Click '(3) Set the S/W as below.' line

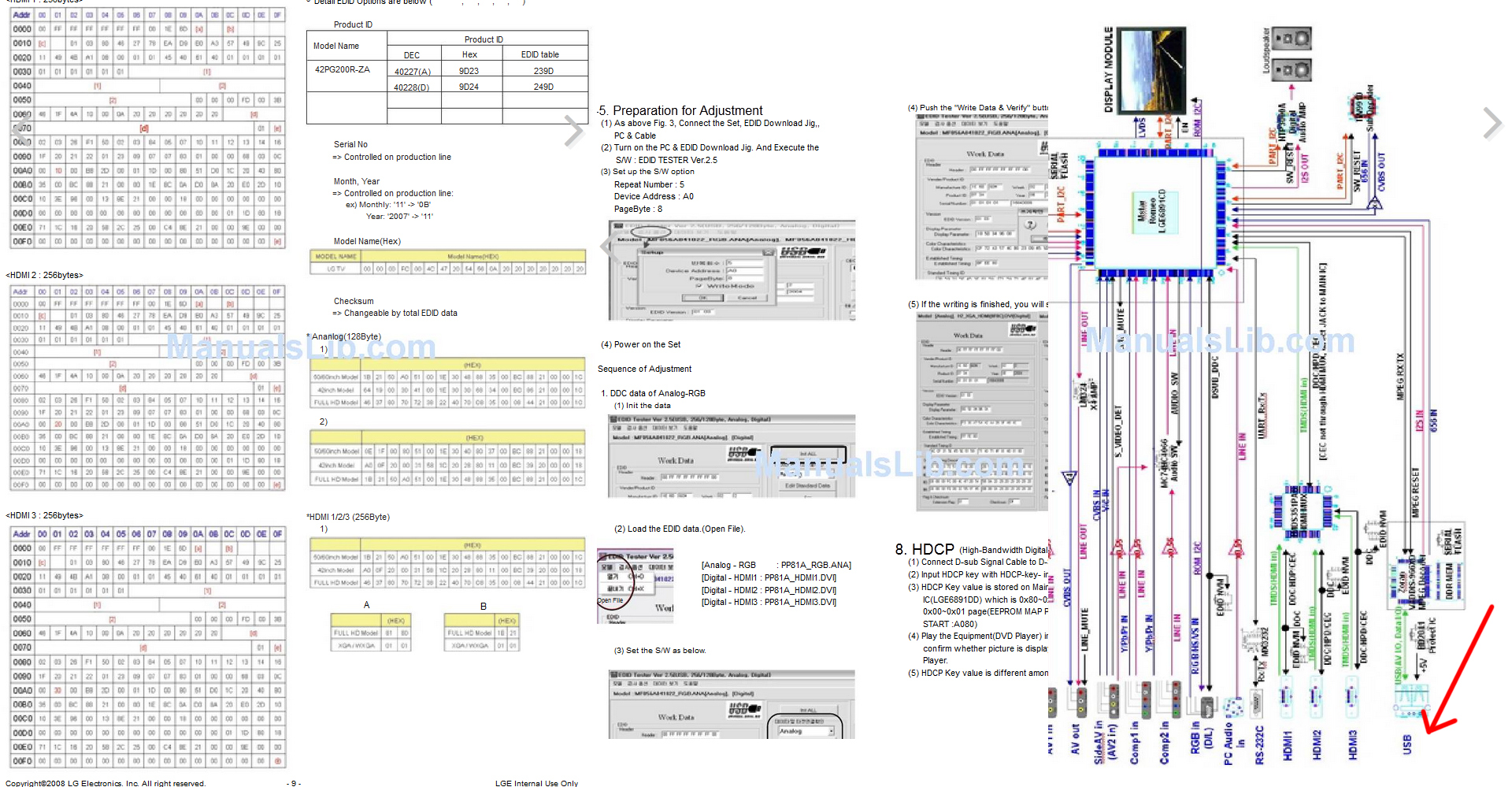coord(660,650)
